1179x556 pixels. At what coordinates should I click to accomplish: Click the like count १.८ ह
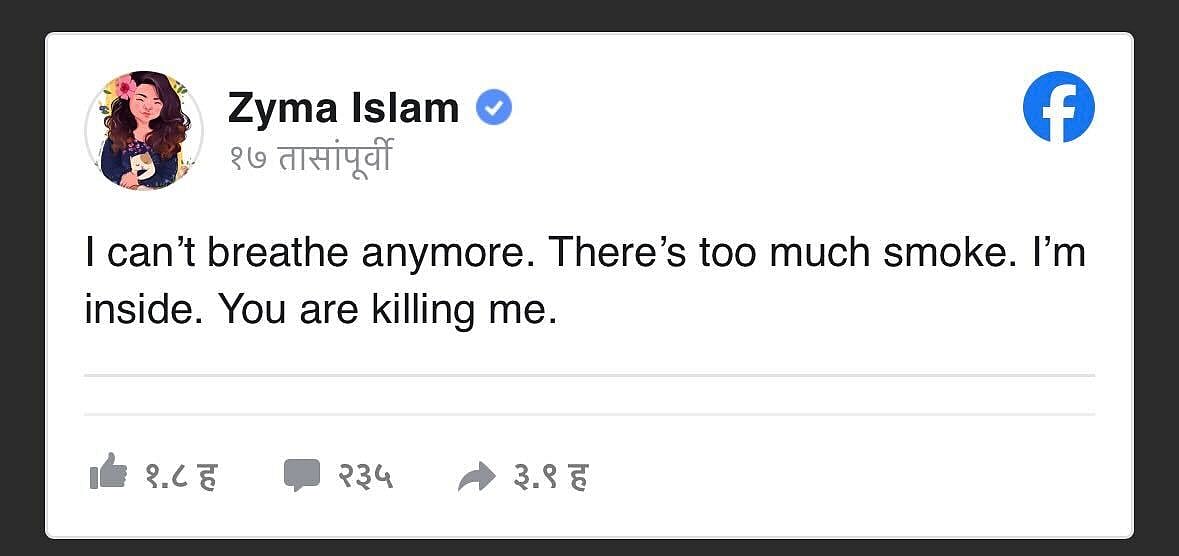(181, 476)
